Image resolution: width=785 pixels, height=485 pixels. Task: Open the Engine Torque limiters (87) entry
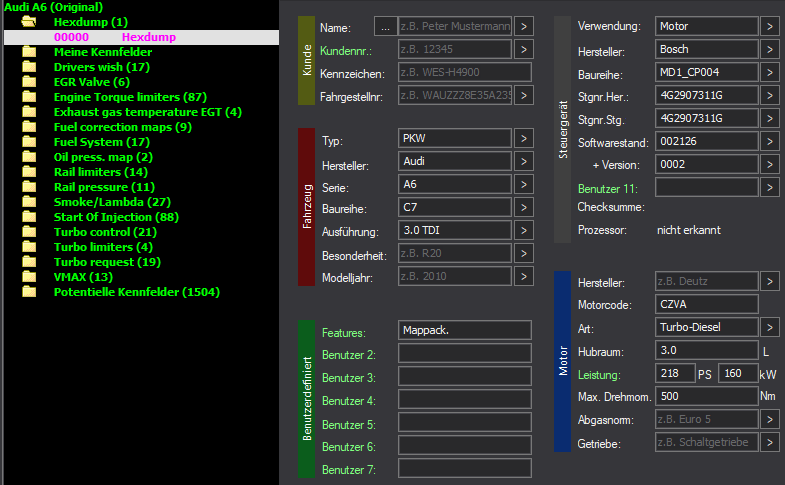pos(130,97)
